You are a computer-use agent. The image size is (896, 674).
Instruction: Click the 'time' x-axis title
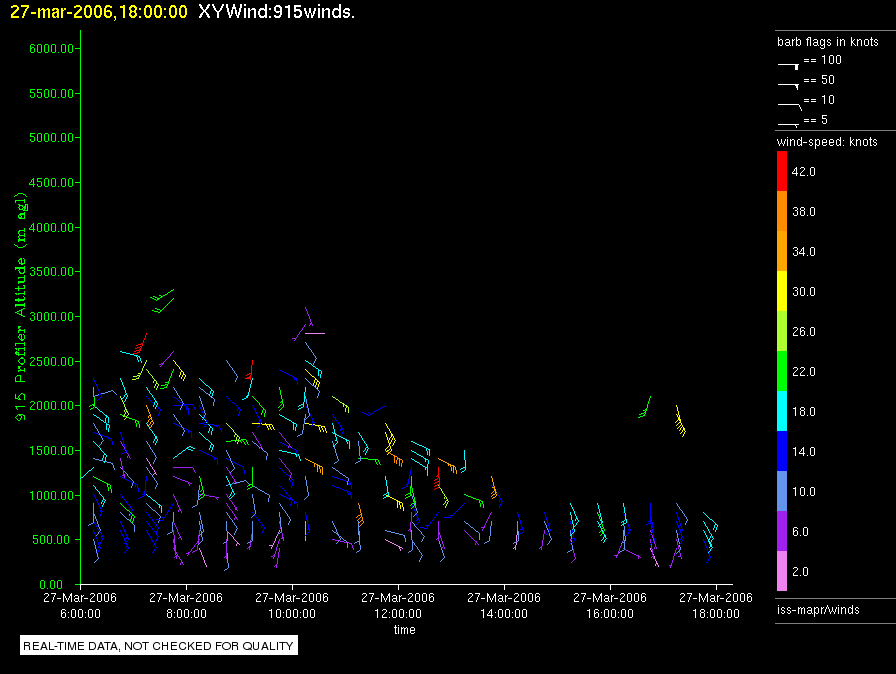tap(404, 630)
